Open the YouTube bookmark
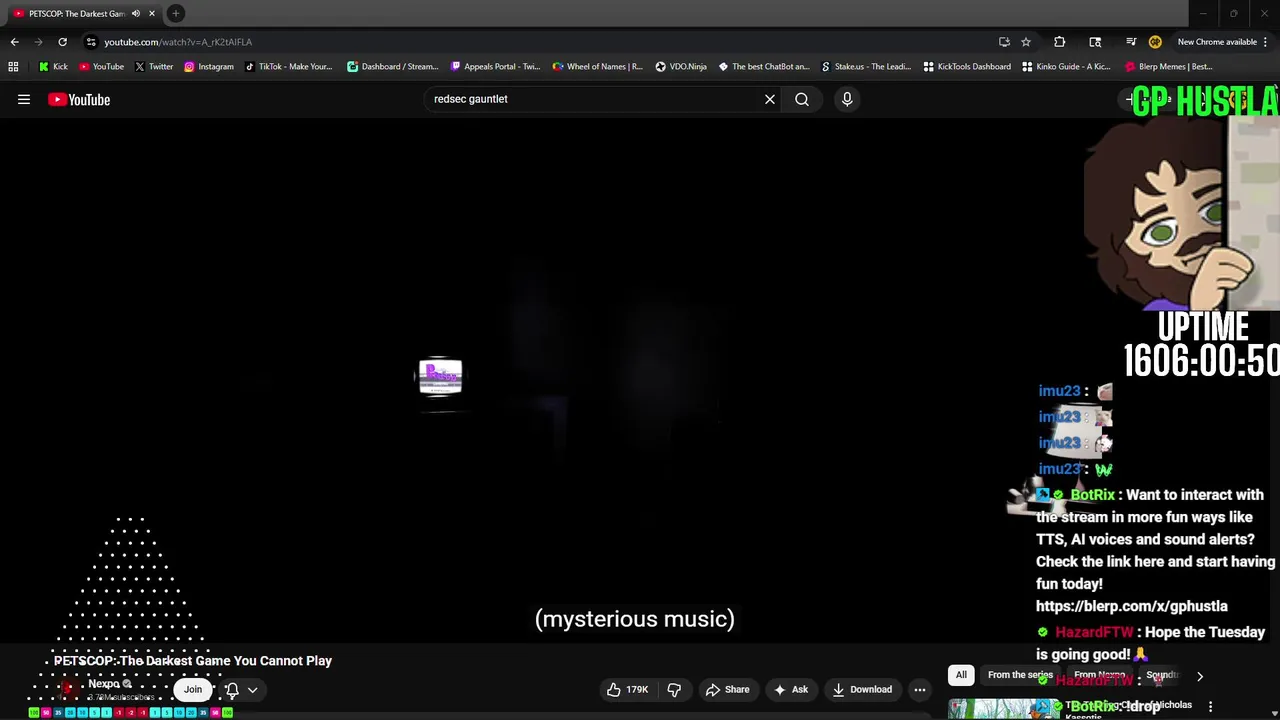The width and height of the screenshot is (1280, 720). [101, 67]
